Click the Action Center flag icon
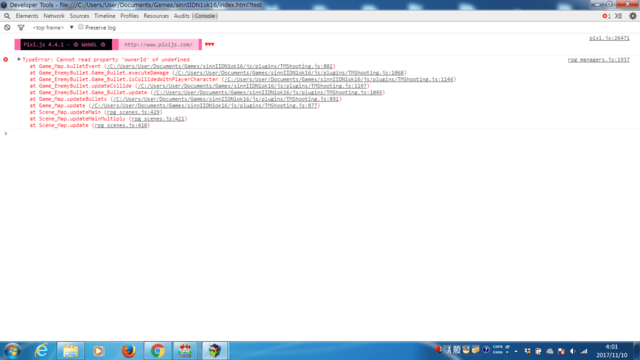 [x=561, y=351]
